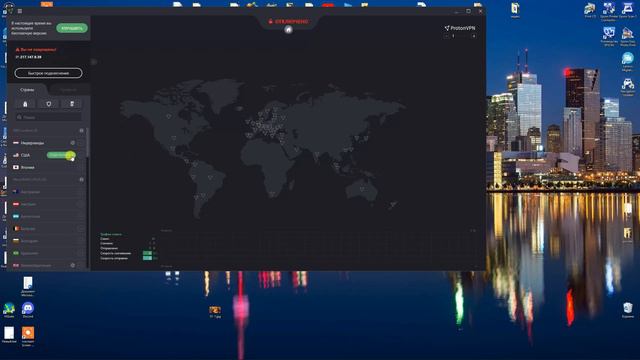Select the Netherlands server row
The image size is (640, 360).
(x=47, y=143)
